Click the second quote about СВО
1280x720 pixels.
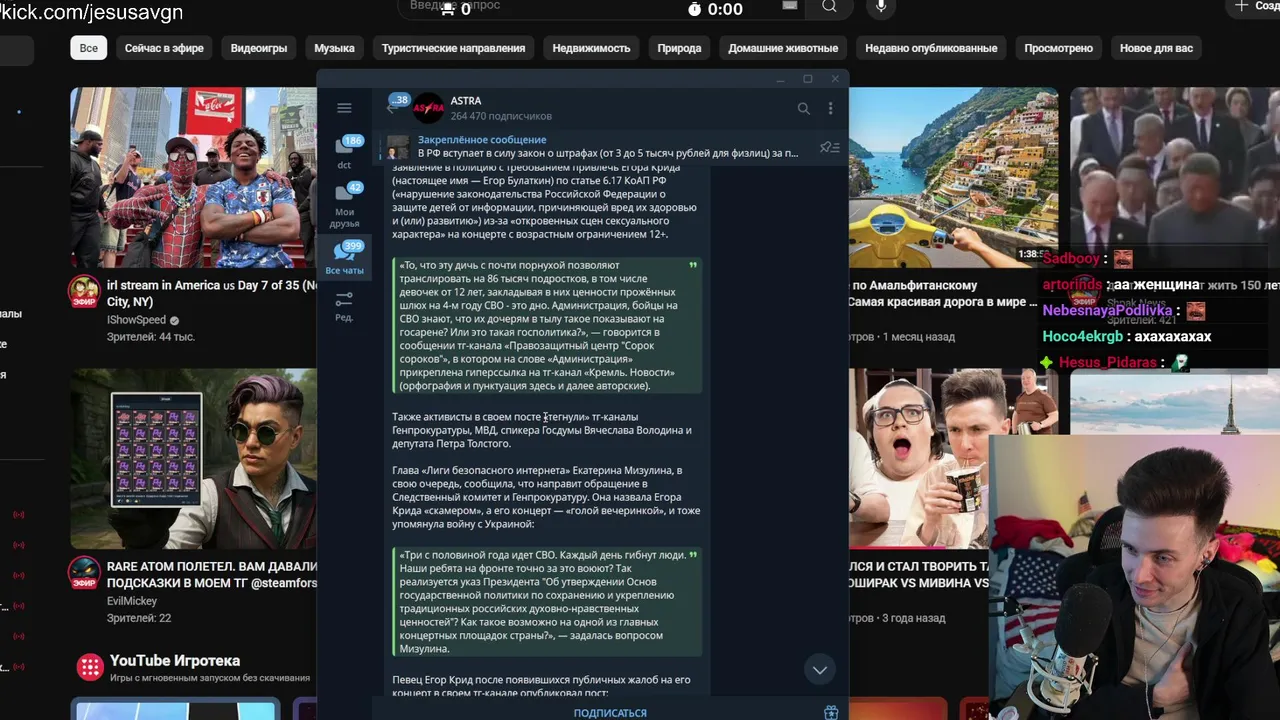548,601
